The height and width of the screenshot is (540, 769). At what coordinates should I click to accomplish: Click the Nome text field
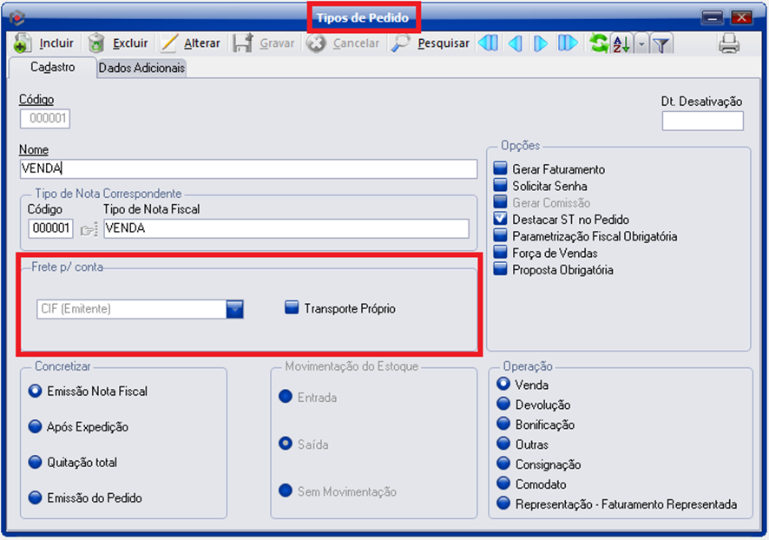coord(248,169)
